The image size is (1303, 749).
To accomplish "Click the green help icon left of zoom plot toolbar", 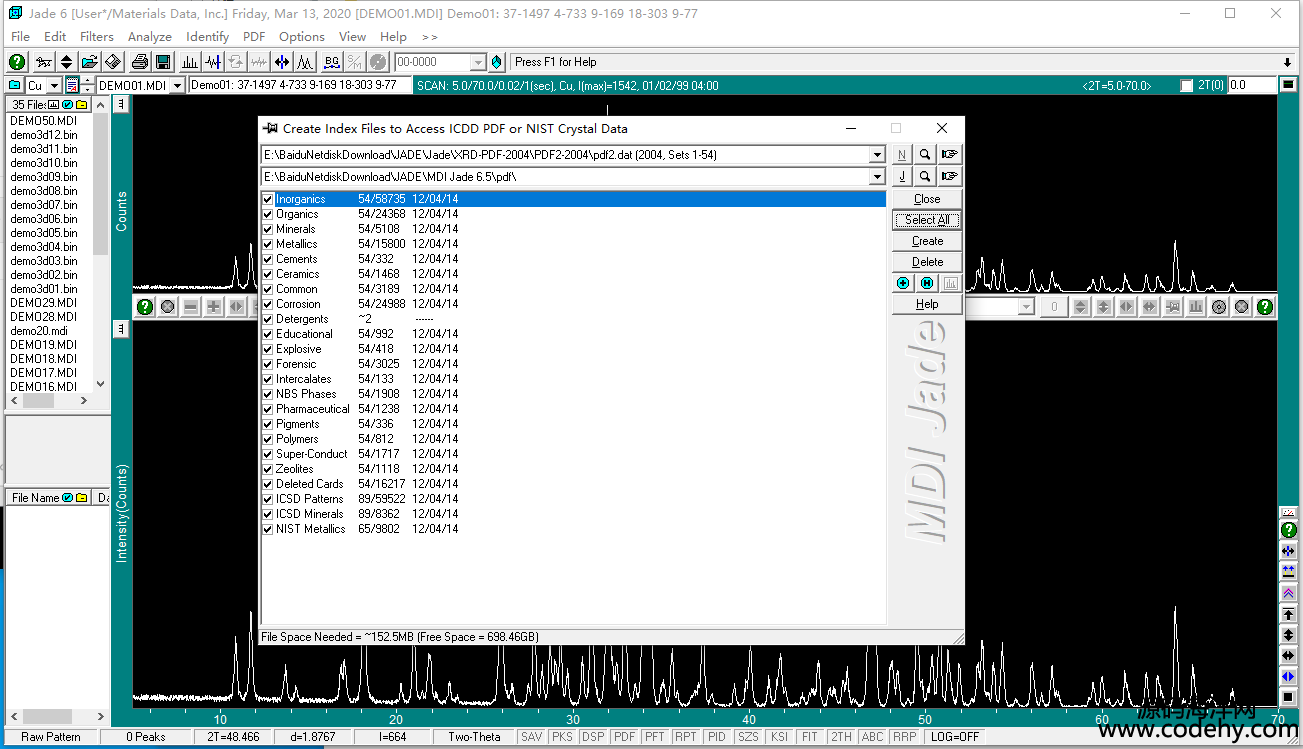I will (x=145, y=307).
